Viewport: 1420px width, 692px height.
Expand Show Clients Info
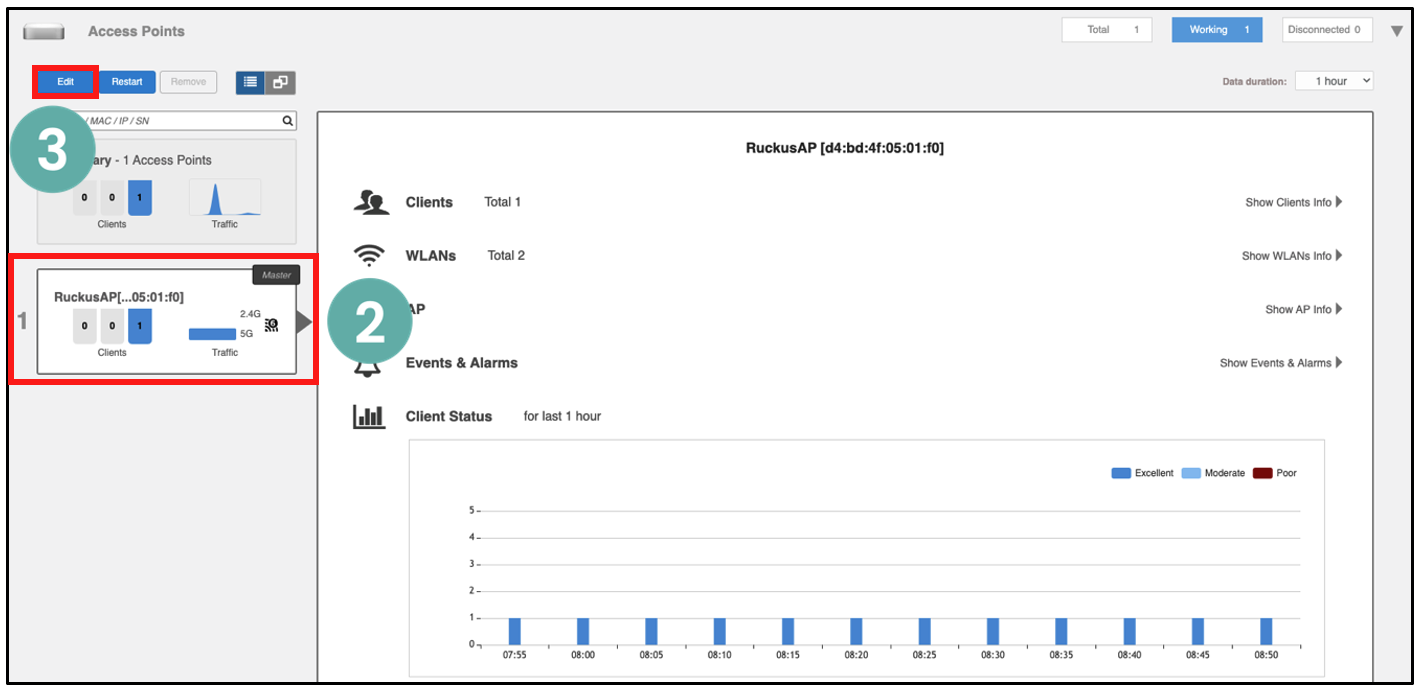click(1293, 202)
